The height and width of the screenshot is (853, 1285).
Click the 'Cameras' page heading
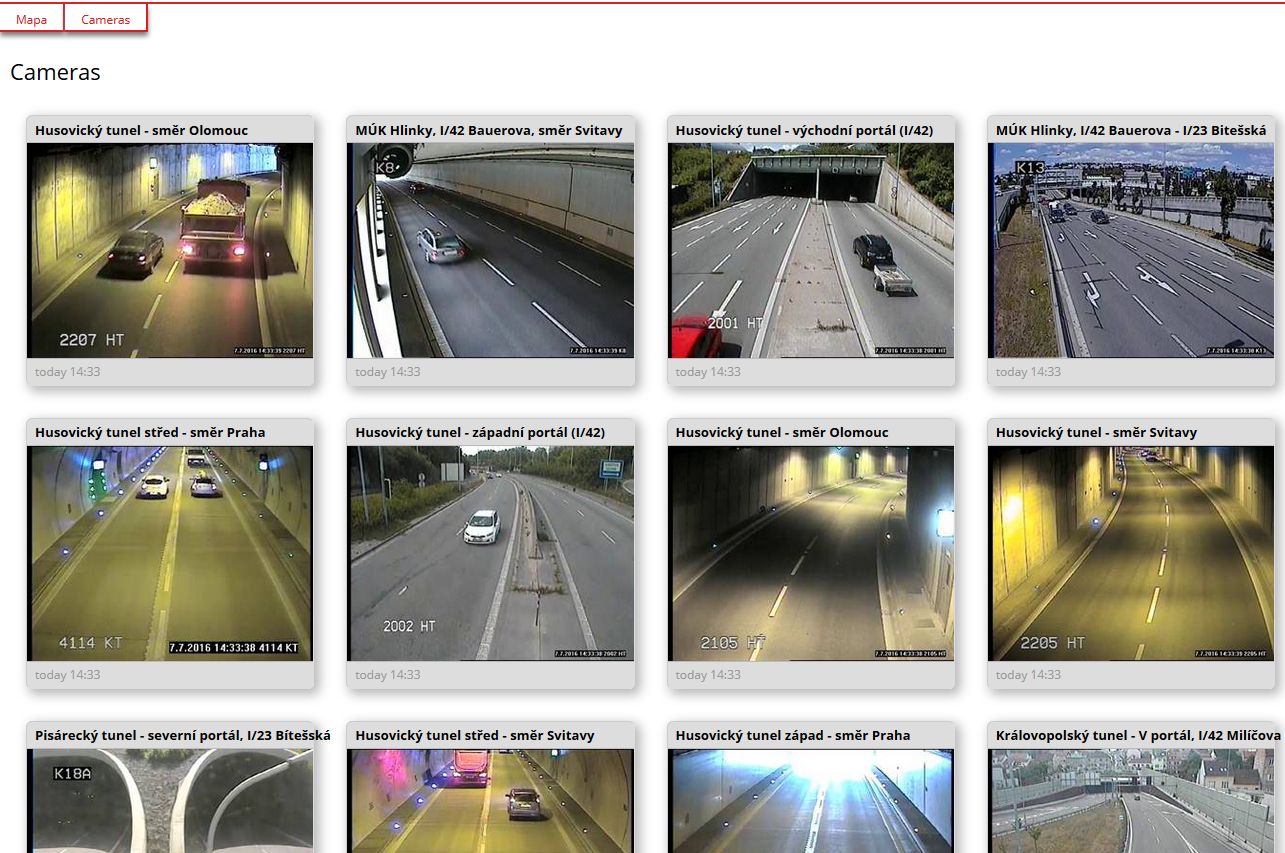click(x=55, y=73)
